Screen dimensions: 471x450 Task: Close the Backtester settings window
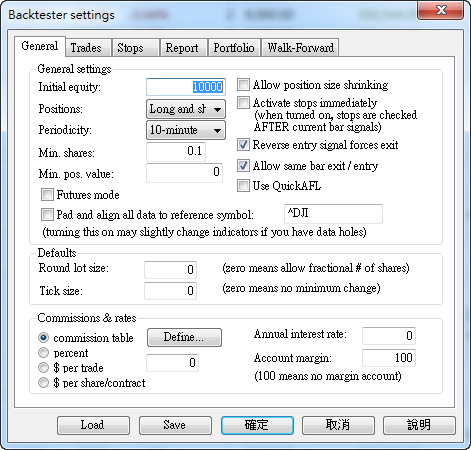coord(440,10)
